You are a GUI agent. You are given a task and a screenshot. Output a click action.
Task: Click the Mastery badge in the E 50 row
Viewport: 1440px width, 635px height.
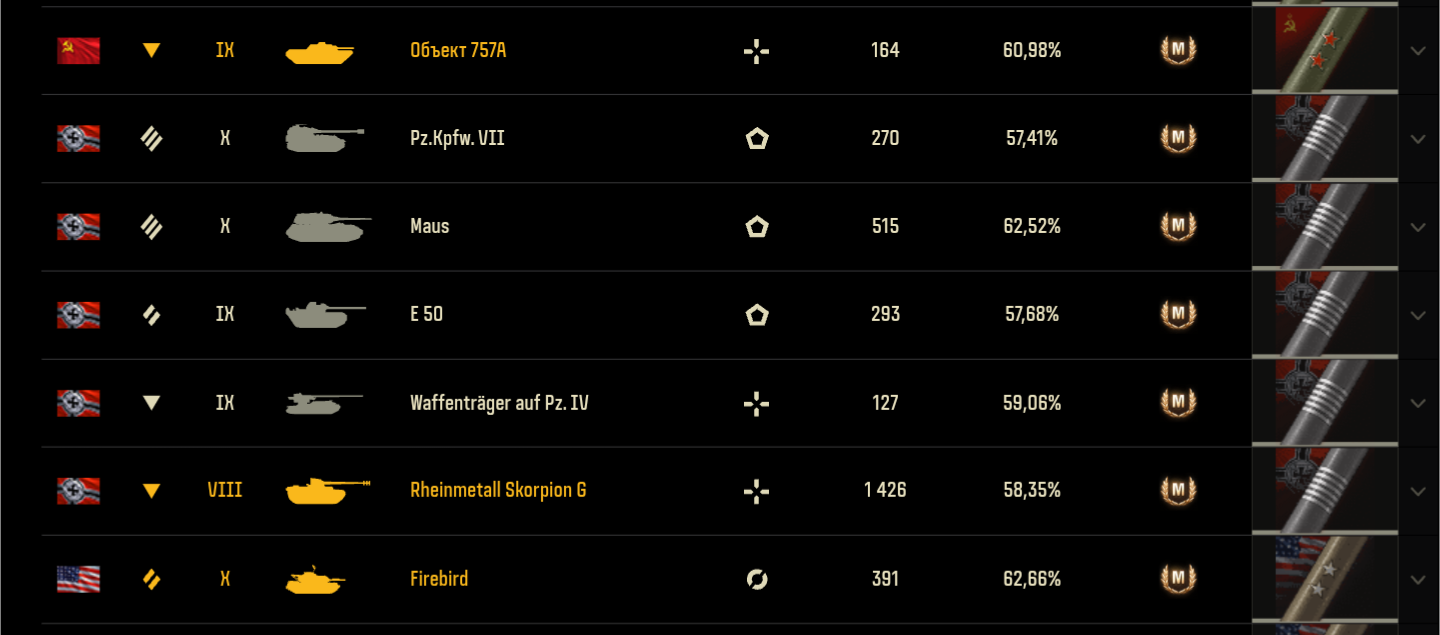pyautogui.click(x=1178, y=315)
